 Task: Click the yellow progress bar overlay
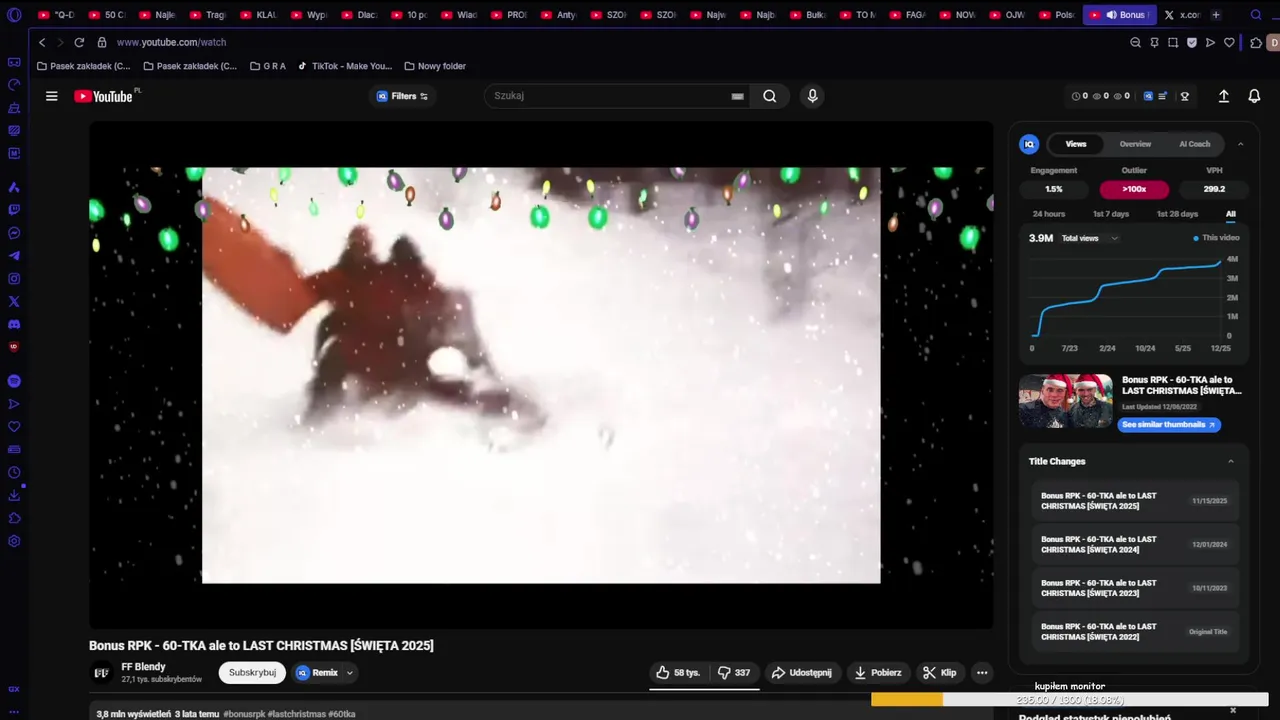pyautogui.click(x=906, y=700)
